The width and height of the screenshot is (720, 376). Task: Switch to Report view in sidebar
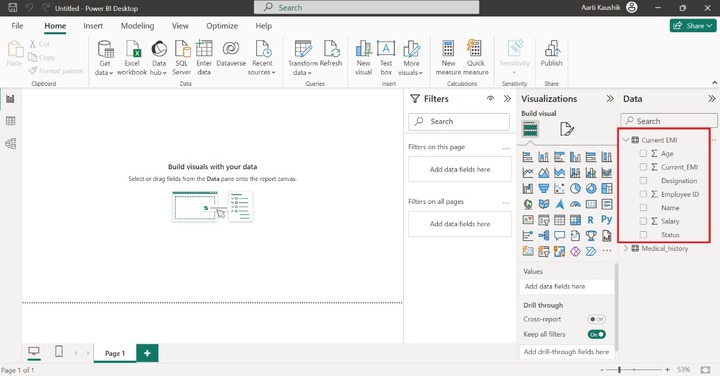[x=10, y=99]
